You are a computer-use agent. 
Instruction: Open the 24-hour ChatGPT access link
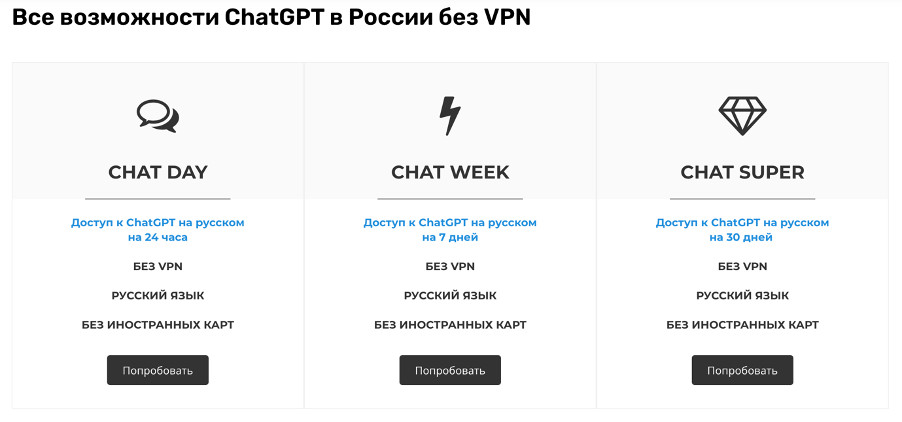tap(158, 230)
